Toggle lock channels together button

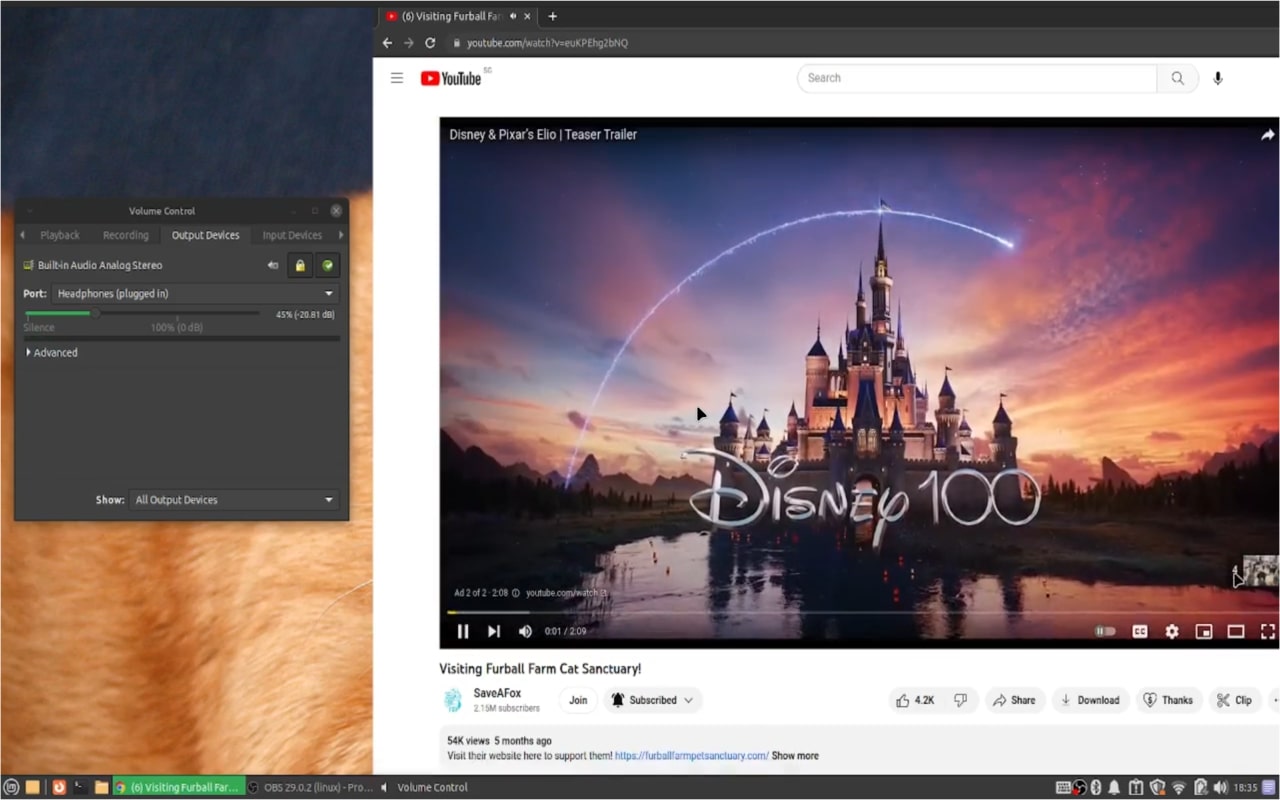pos(300,265)
